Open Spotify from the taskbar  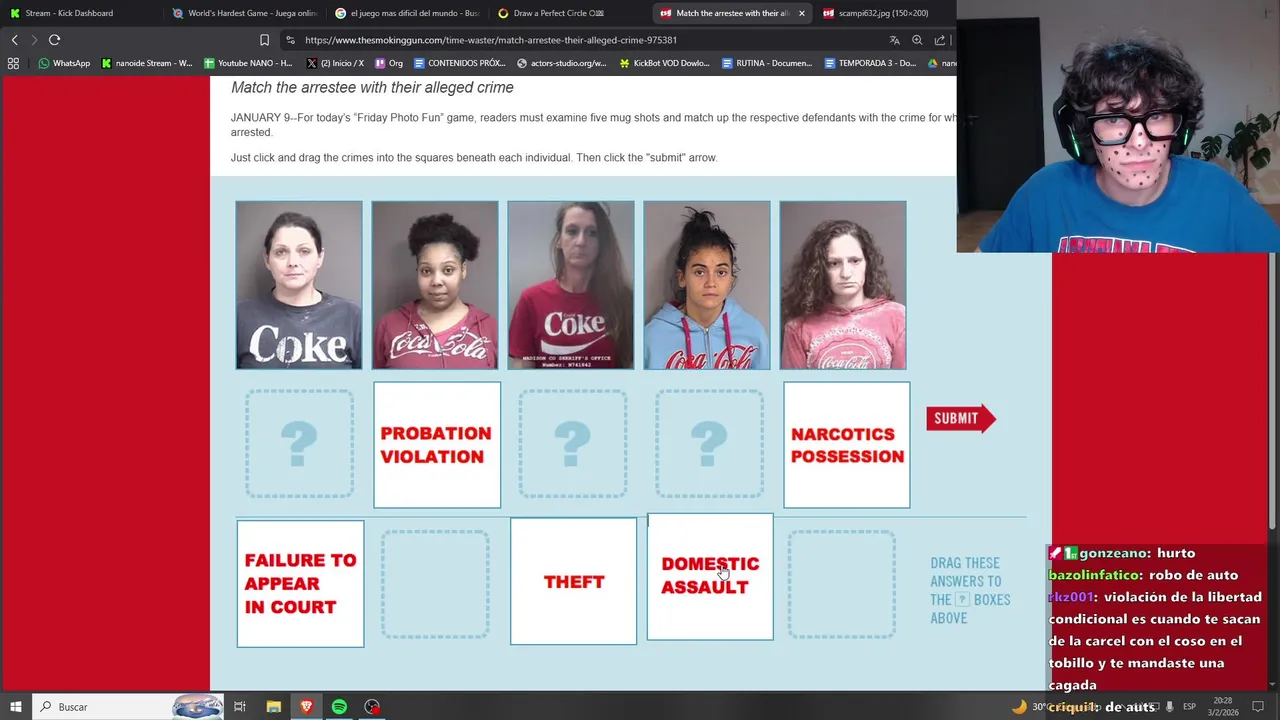(x=339, y=707)
